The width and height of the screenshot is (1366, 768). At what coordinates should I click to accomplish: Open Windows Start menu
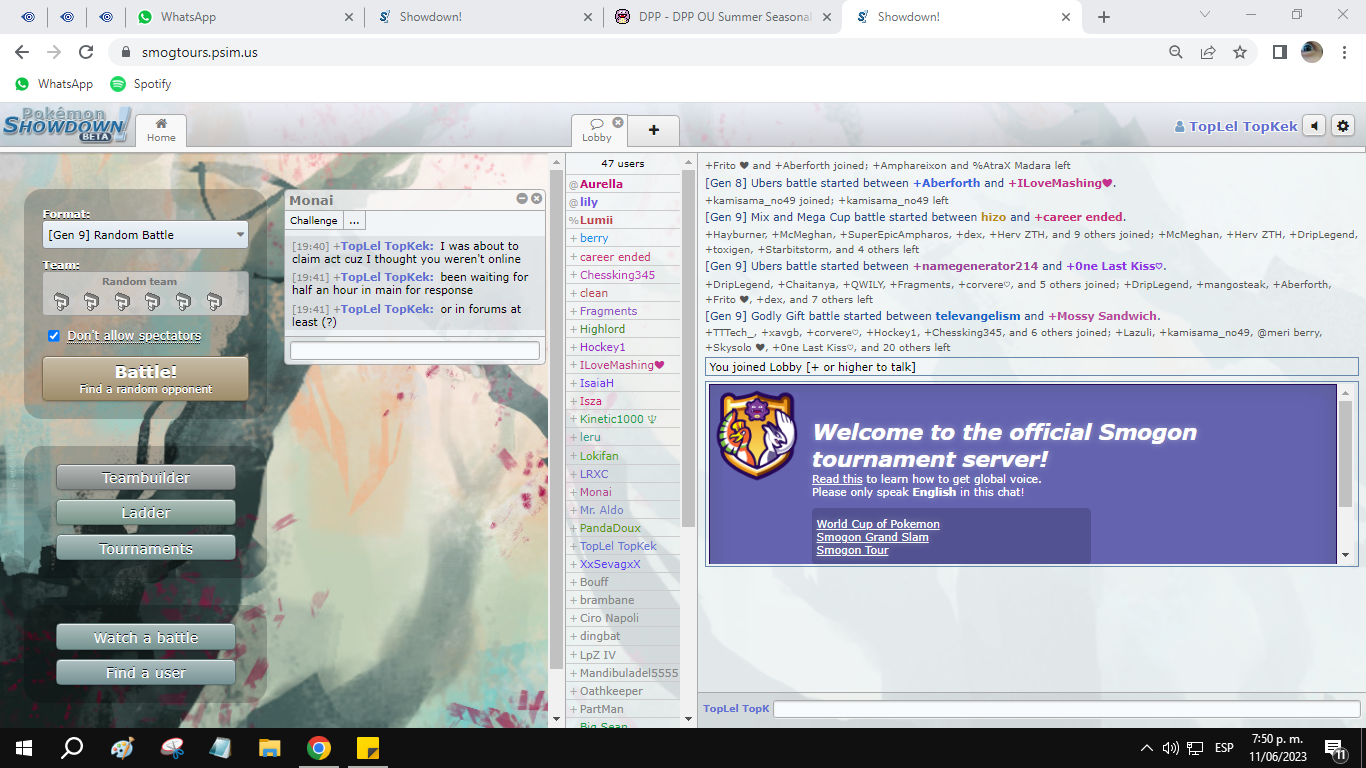tap(24, 748)
